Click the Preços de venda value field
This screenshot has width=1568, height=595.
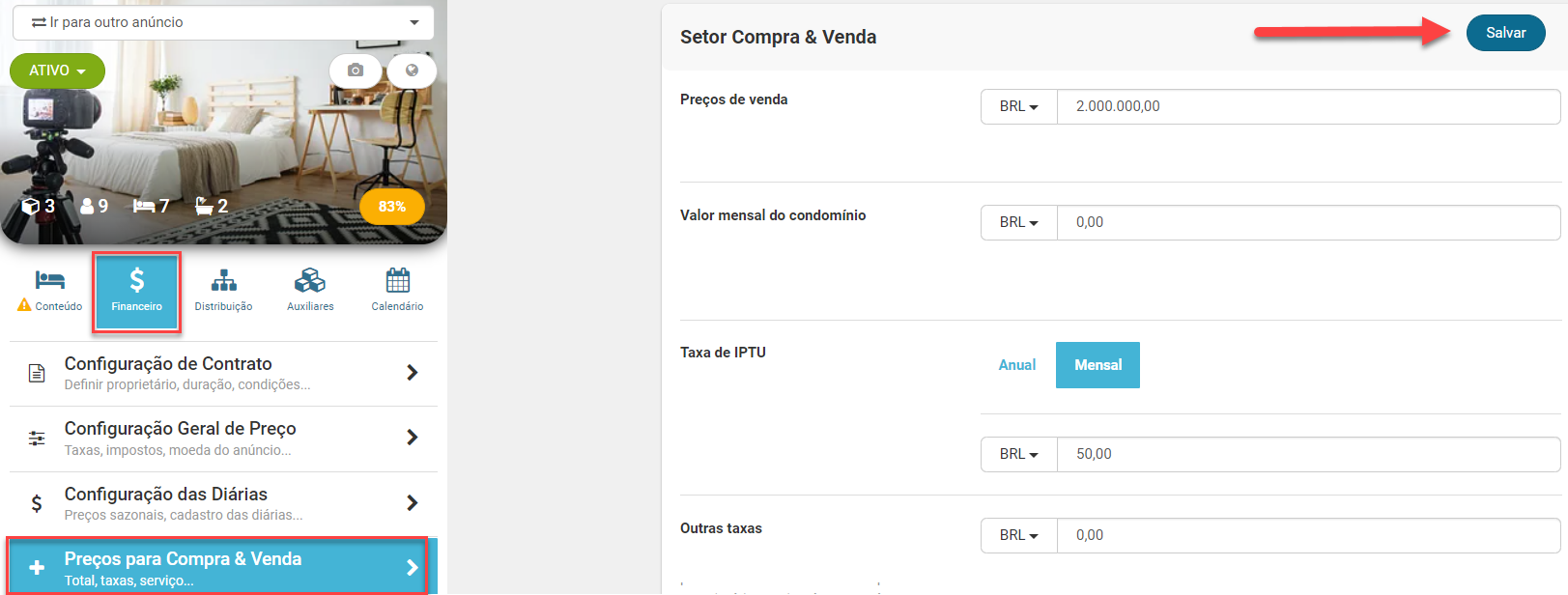click(x=1308, y=106)
